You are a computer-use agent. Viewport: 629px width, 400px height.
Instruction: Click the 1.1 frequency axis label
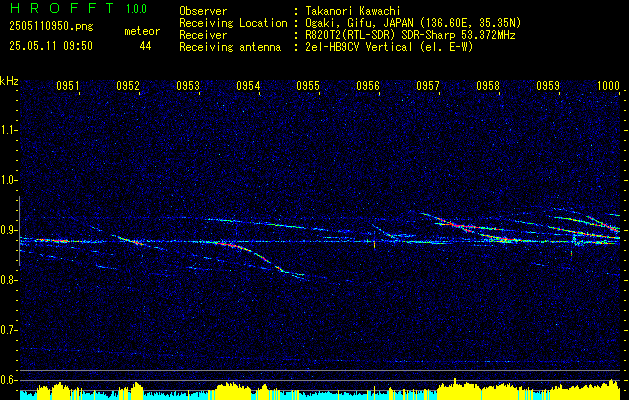(8, 130)
